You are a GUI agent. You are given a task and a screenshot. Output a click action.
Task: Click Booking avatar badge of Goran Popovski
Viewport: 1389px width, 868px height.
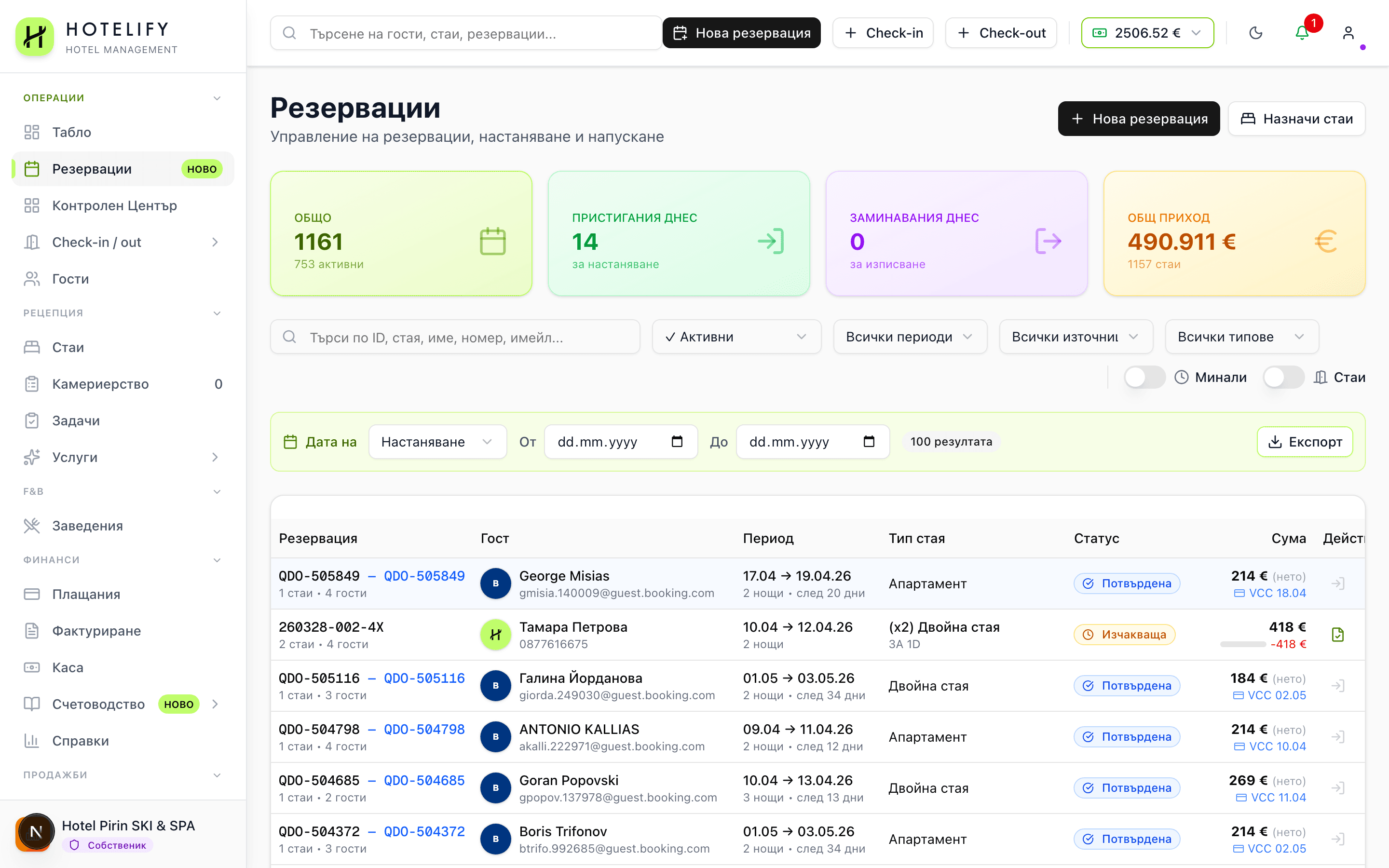pyautogui.click(x=495, y=788)
